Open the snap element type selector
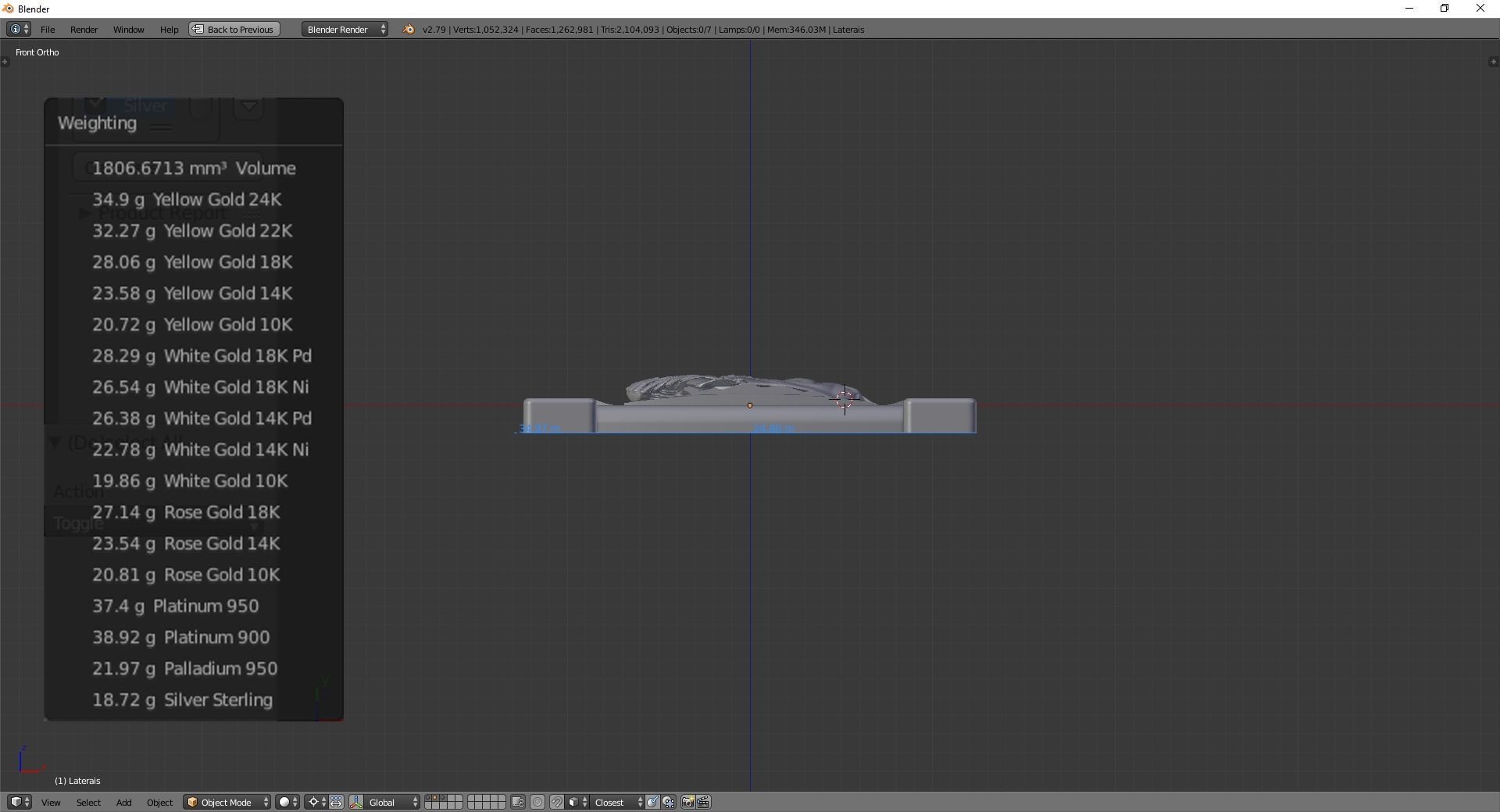The height and width of the screenshot is (812, 1500). coord(577,802)
